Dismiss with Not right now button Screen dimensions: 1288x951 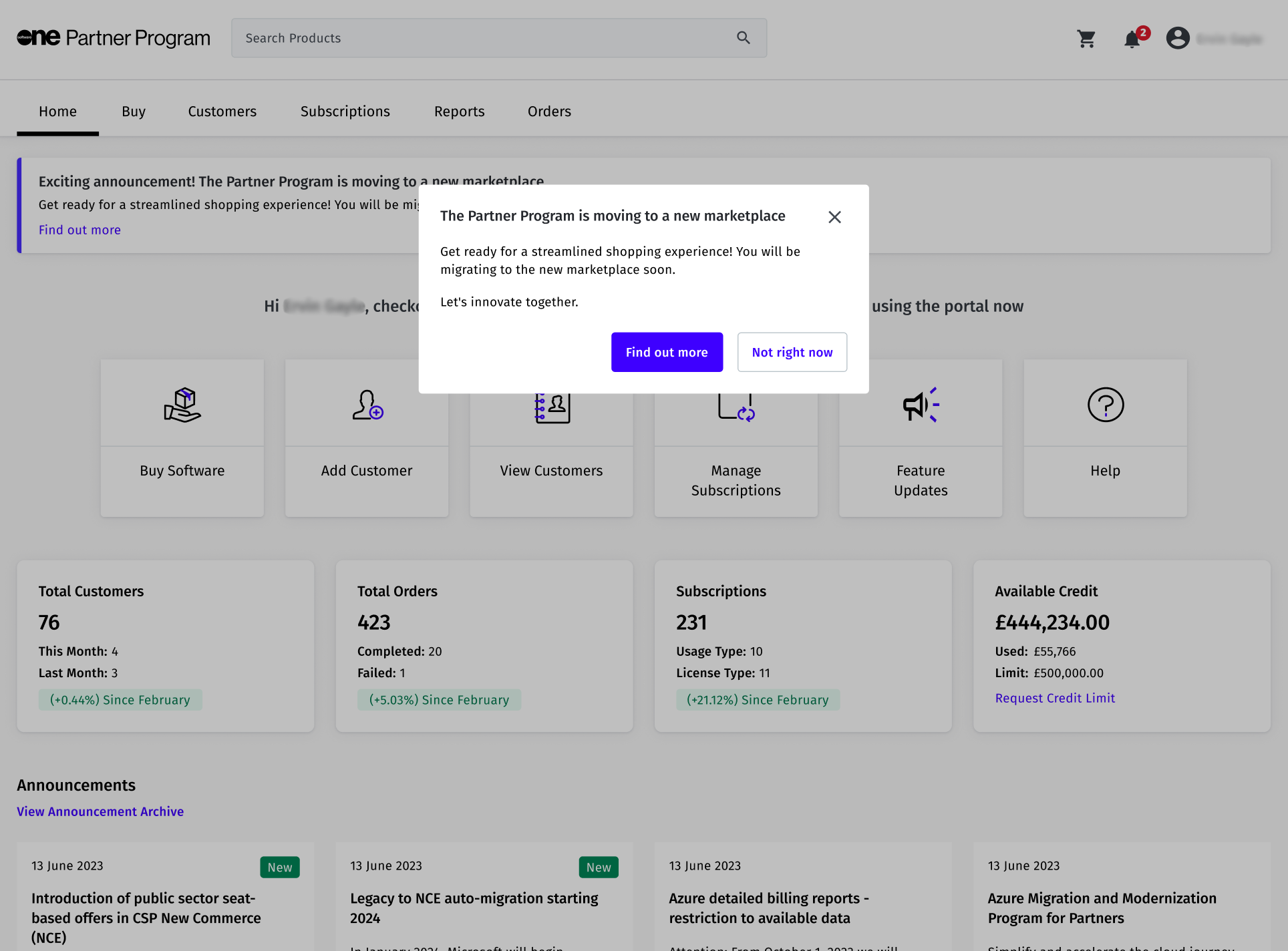[792, 352]
